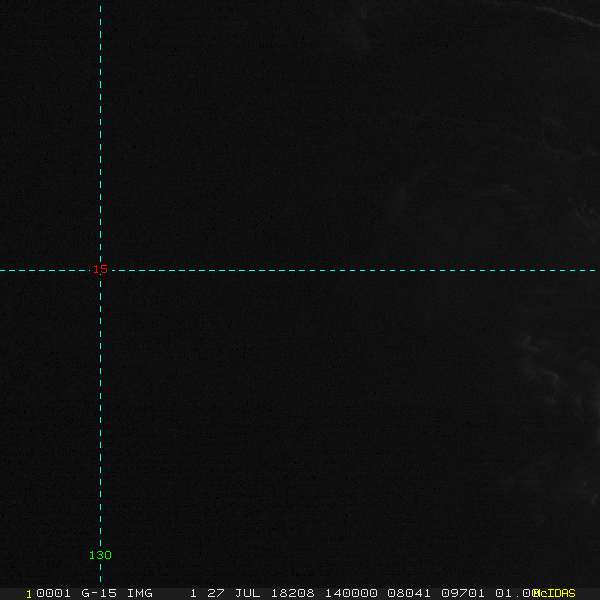This screenshot has width=600, height=600.
Task: Click the yellow McIDAS logo text
Action: point(554,593)
